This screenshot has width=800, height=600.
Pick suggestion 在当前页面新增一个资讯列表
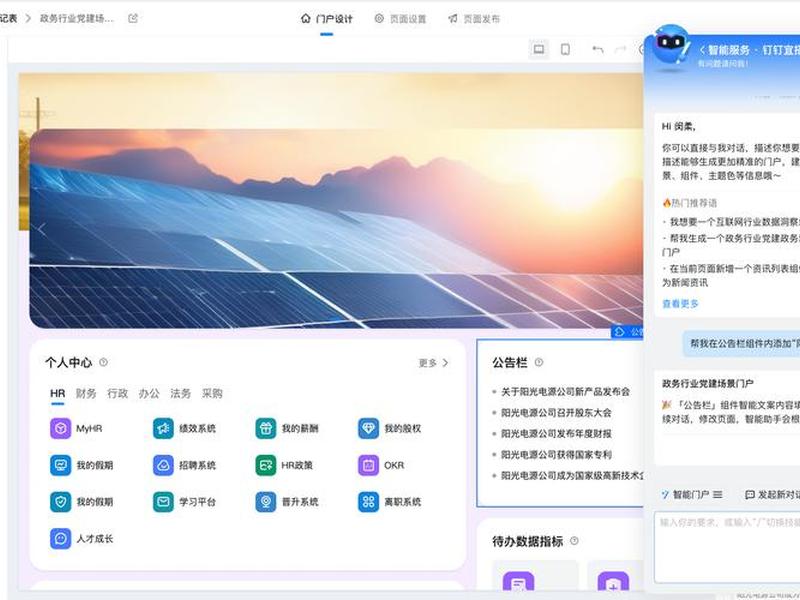point(731,275)
